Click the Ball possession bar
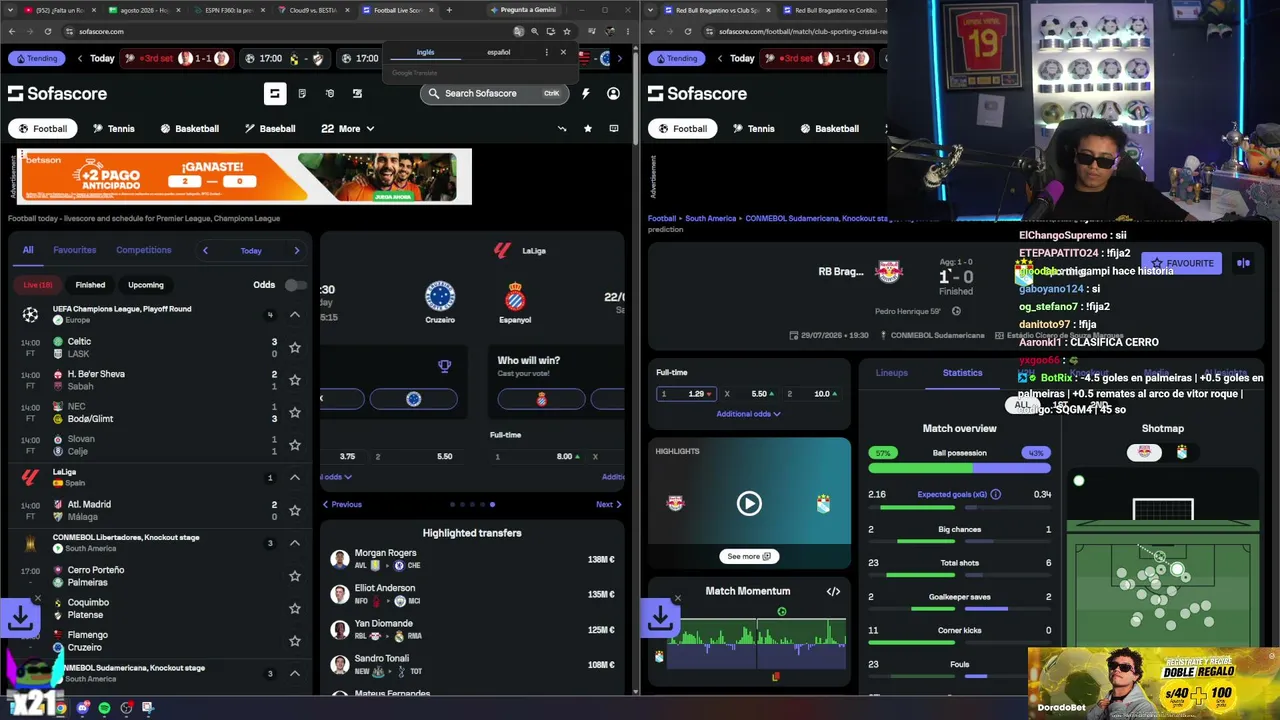1280x720 pixels. [960, 466]
